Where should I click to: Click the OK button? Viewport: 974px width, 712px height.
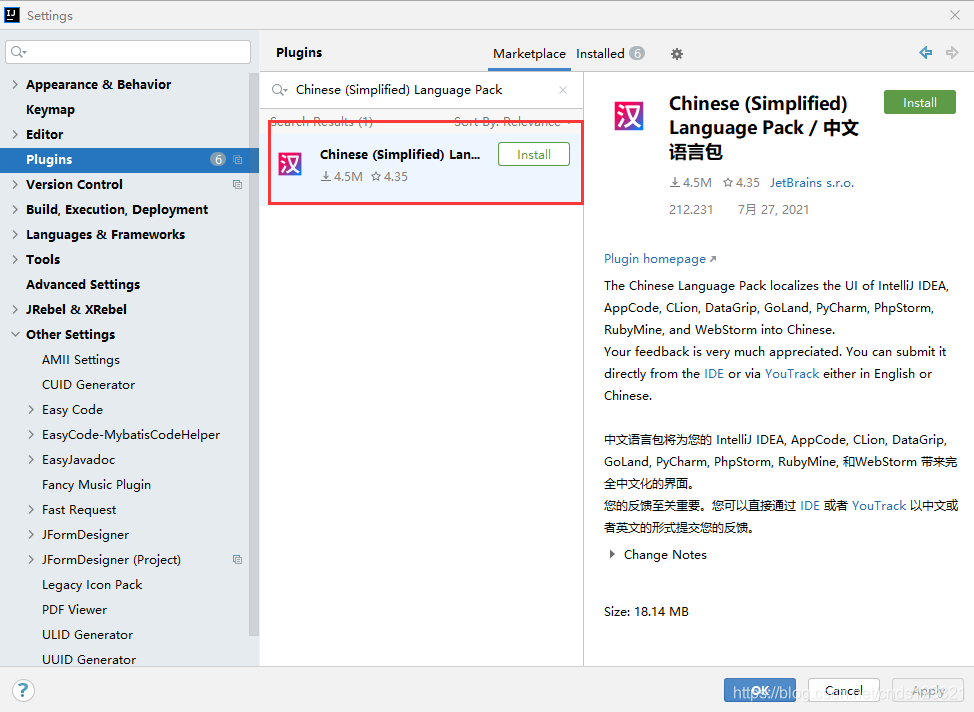[x=760, y=690]
